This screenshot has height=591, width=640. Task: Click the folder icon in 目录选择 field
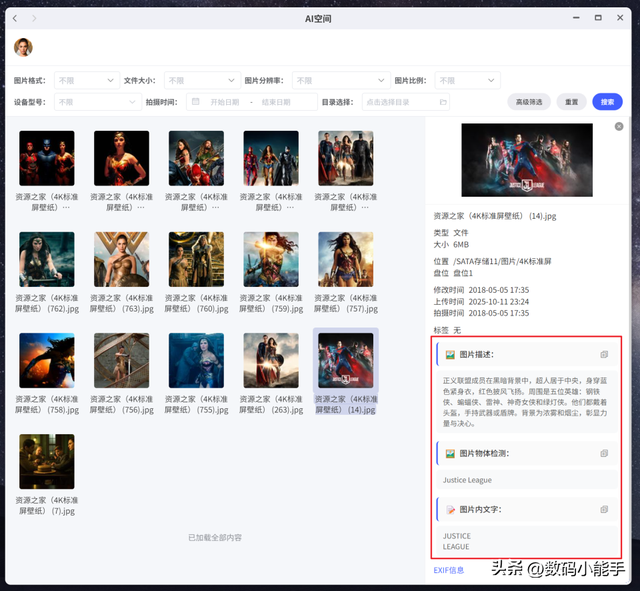click(x=443, y=102)
